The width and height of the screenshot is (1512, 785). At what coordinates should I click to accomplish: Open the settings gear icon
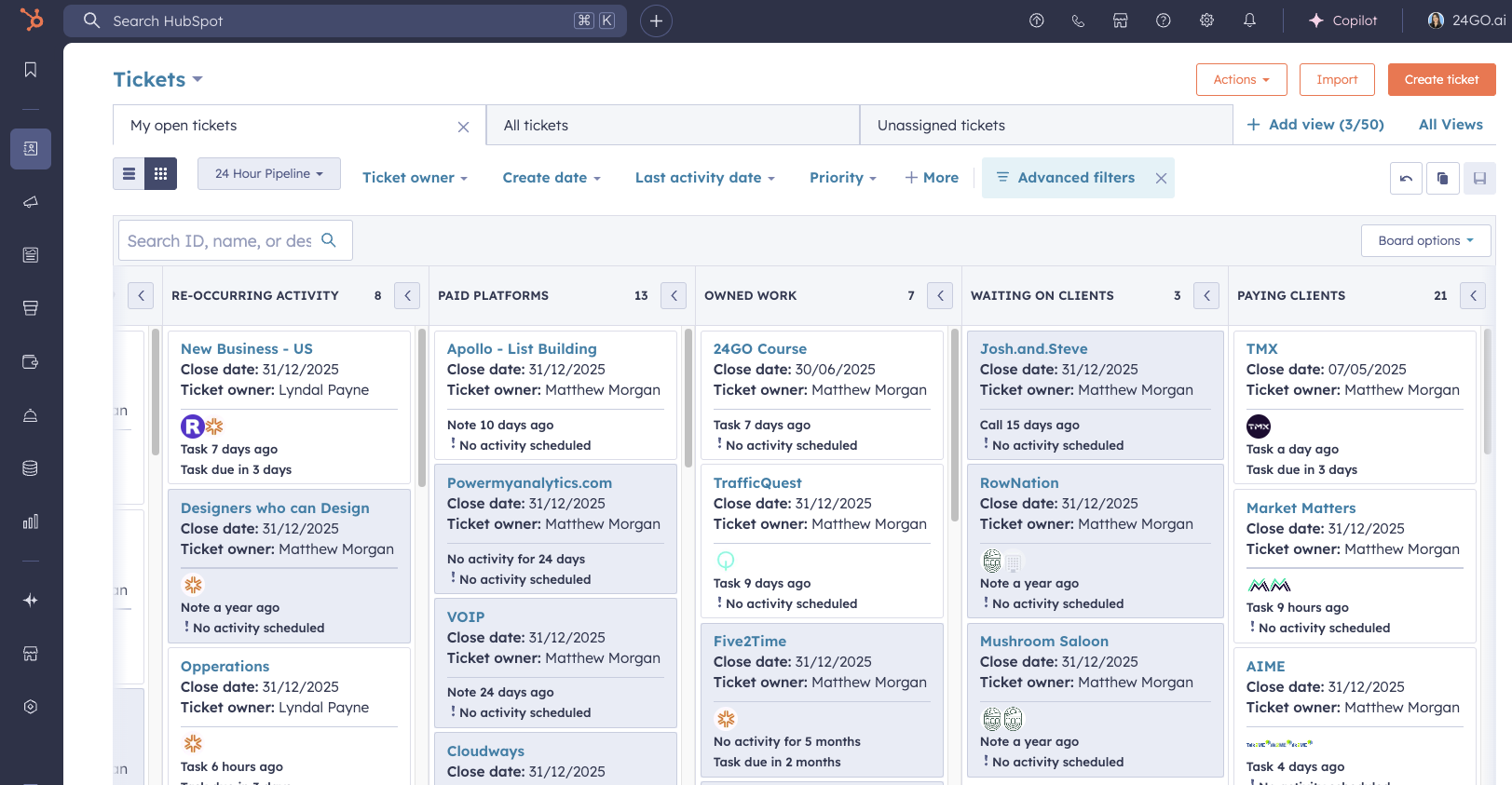click(x=1206, y=20)
